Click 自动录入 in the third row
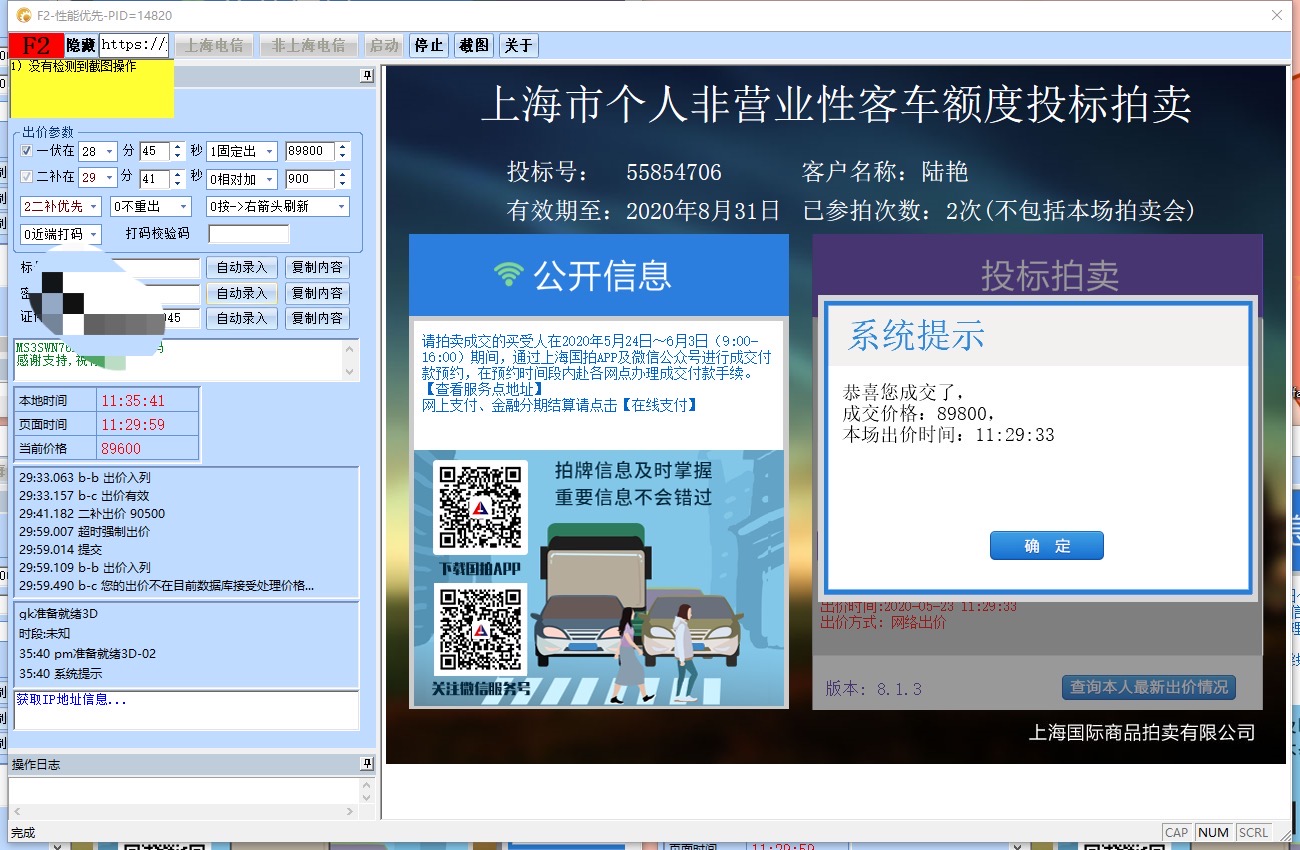The image size is (1300, 850). [242, 318]
